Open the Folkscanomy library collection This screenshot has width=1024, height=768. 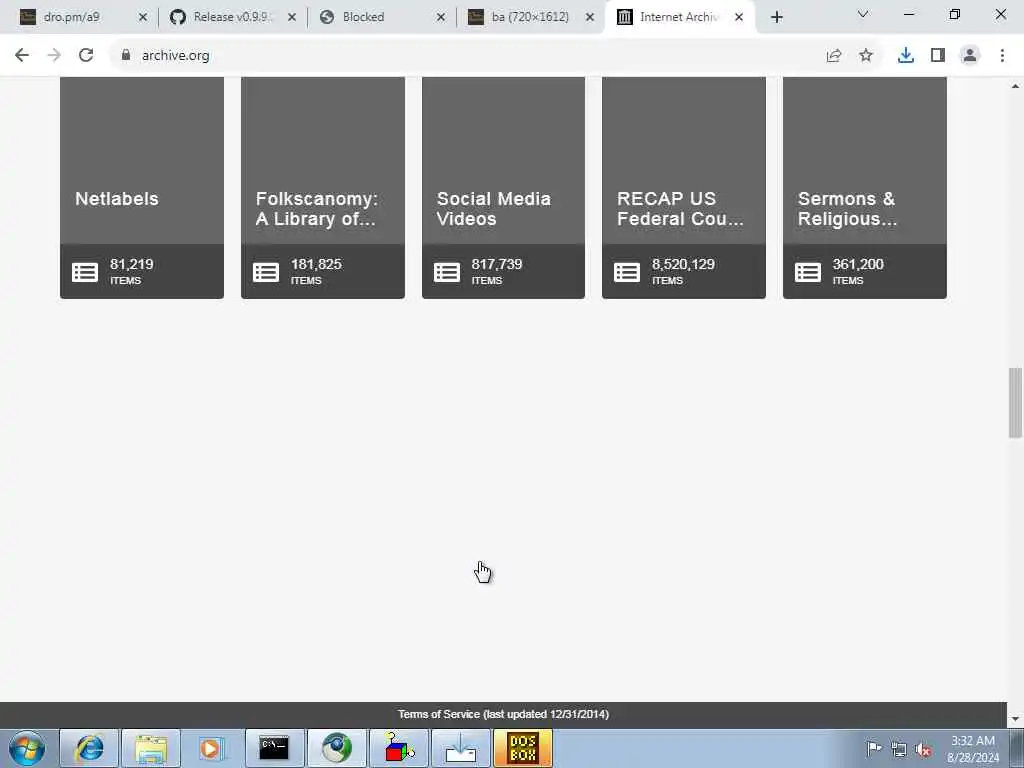[323, 187]
